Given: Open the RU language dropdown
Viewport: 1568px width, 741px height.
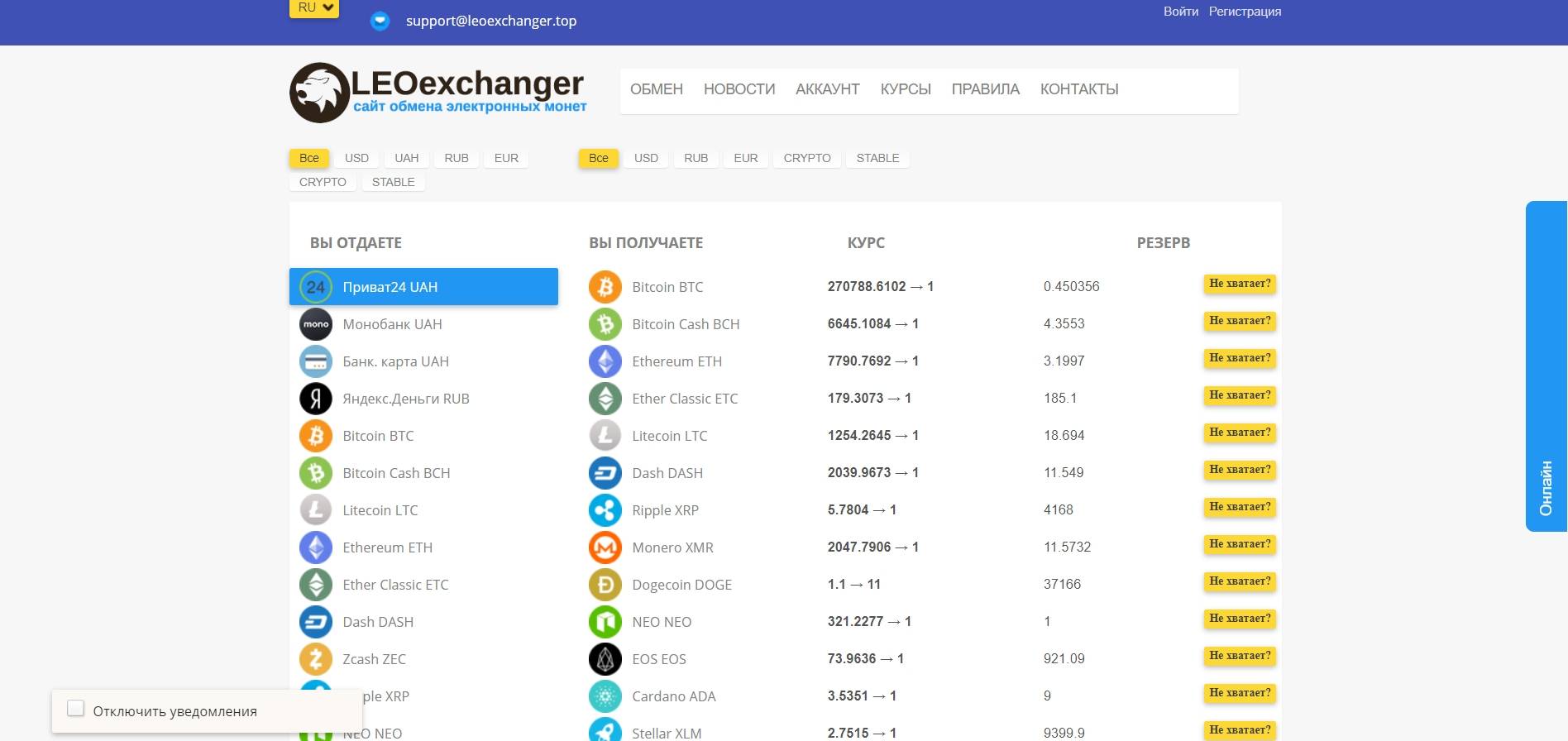Looking at the screenshot, I should coord(314,7).
